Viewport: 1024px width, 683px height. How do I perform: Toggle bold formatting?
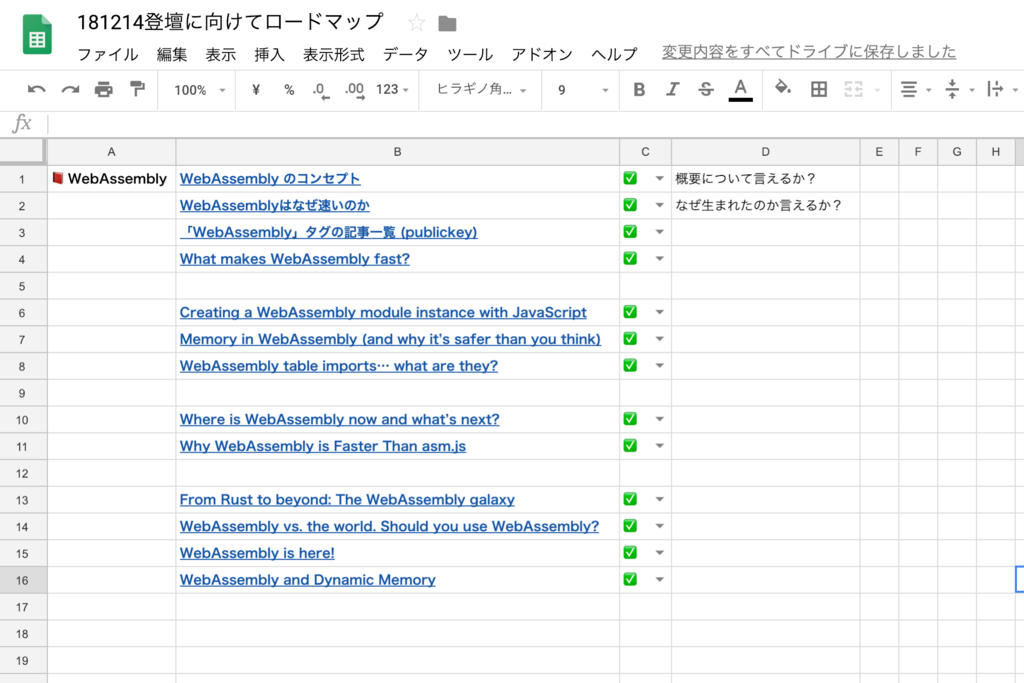pyautogui.click(x=639, y=89)
